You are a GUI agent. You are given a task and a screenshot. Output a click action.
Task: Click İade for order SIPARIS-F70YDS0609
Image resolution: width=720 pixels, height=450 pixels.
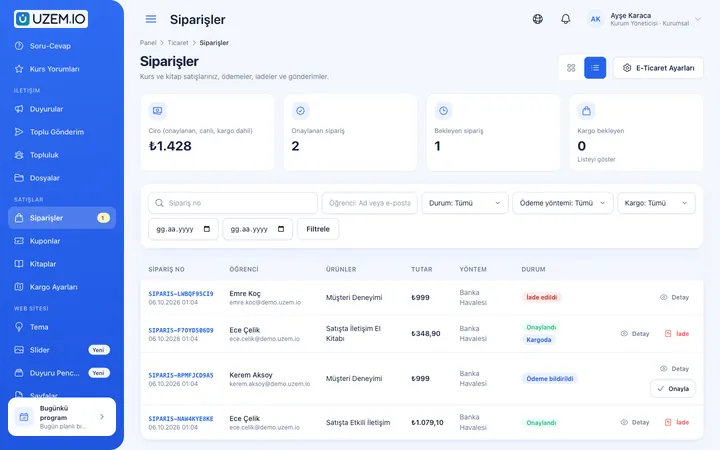(677, 333)
